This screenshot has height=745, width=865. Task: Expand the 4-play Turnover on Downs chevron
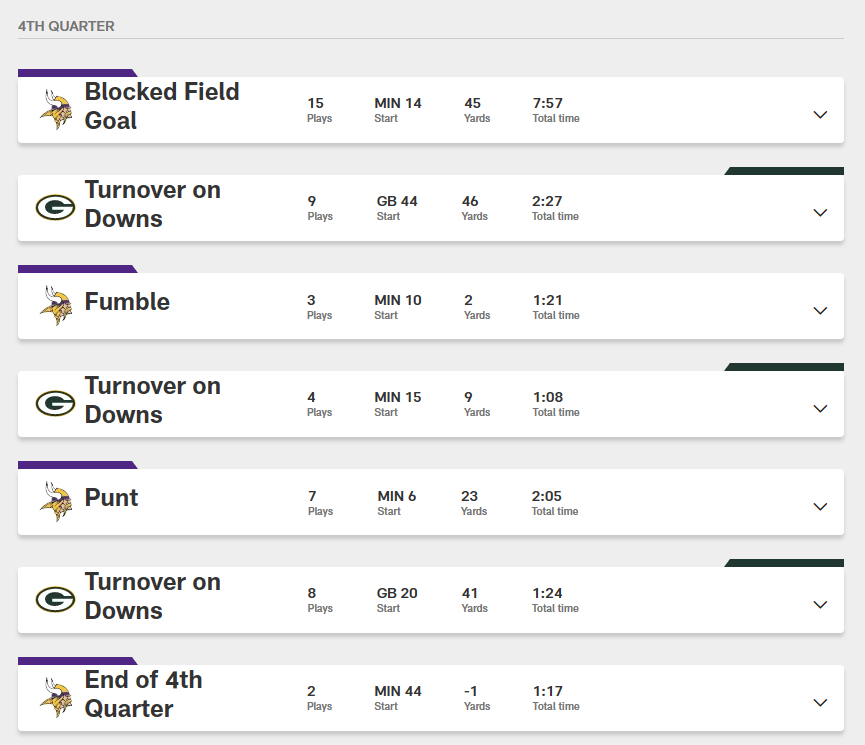tap(820, 409)
